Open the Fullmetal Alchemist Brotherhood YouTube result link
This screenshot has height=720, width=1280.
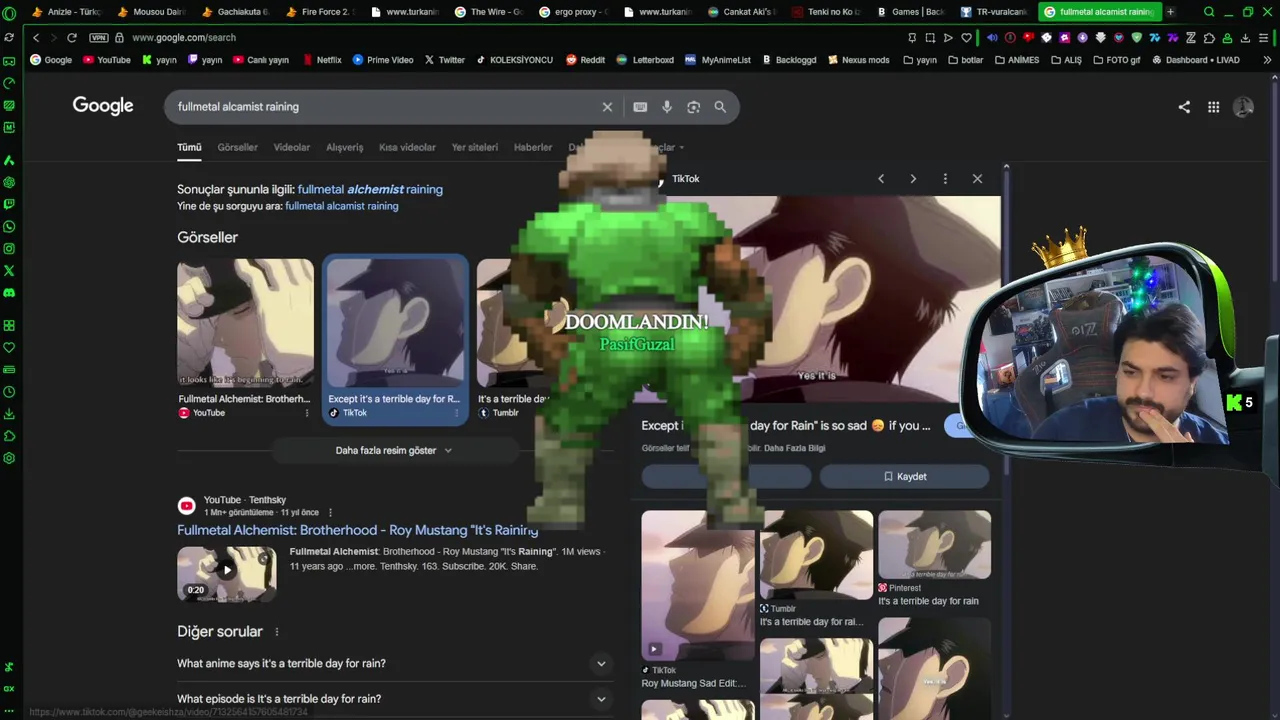[357, 530]
